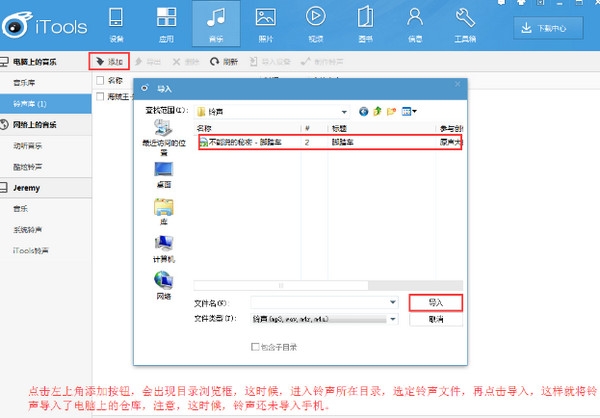Open the 下载中心 download center button

[548, 28]
